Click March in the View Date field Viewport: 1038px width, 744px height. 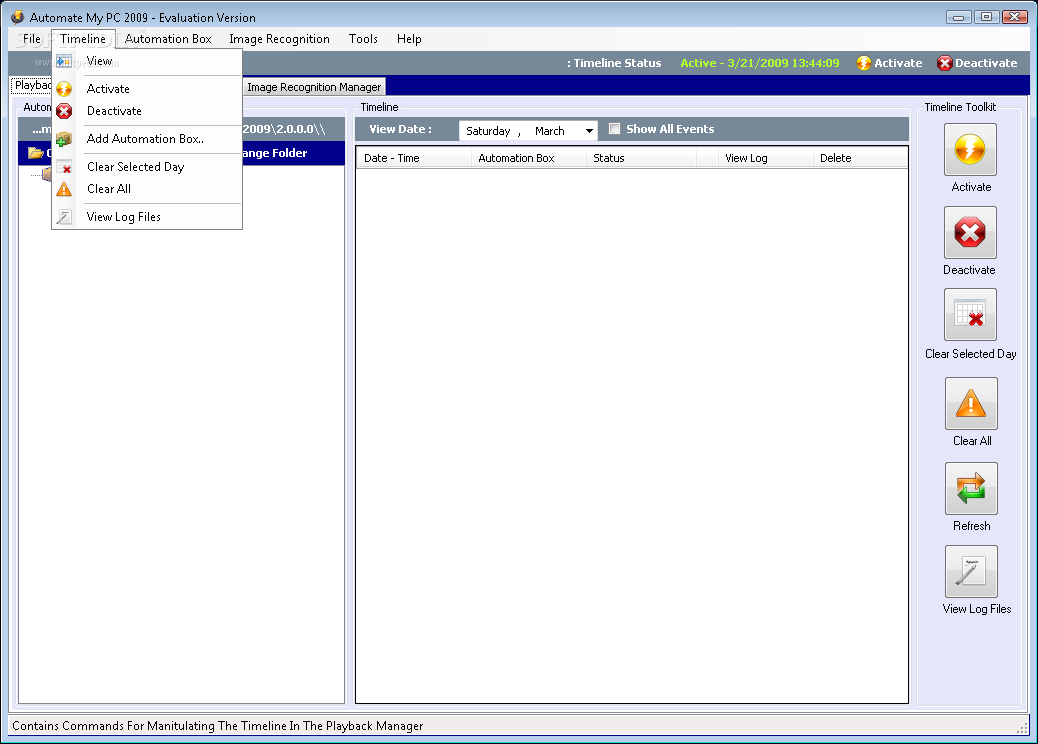tap(549, 131)
